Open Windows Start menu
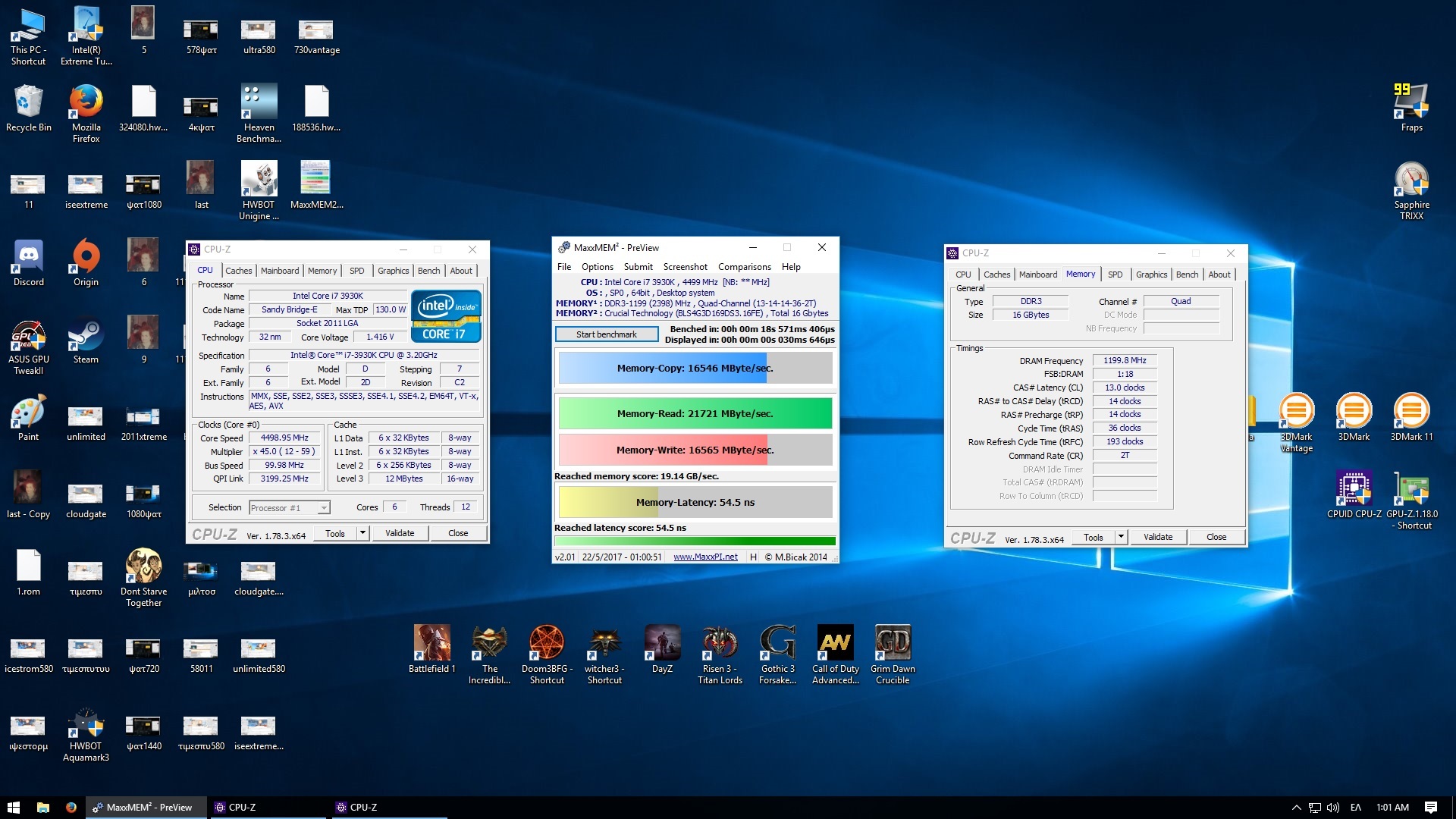 [x=14, y=807]
